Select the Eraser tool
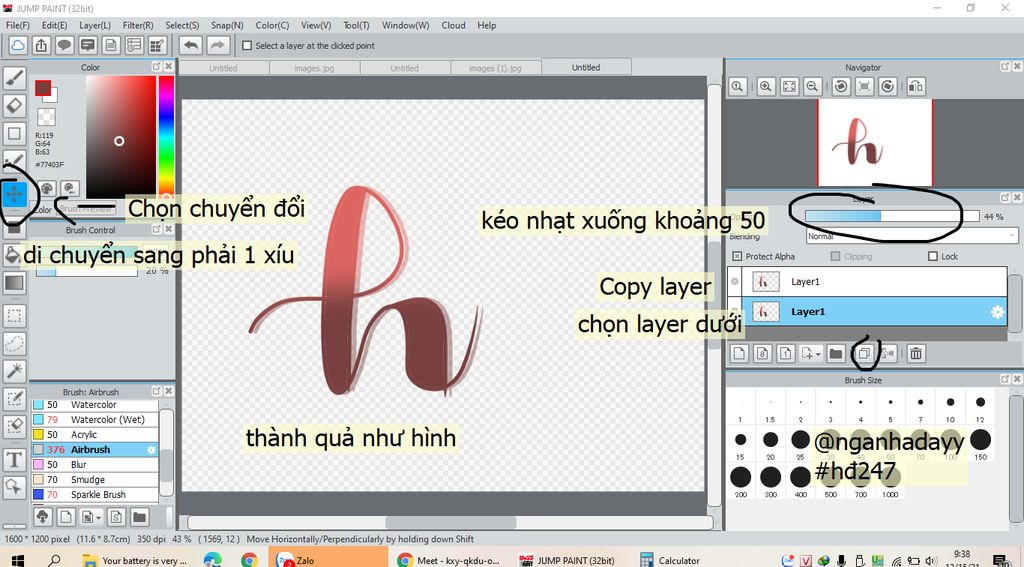 point(14,105)
